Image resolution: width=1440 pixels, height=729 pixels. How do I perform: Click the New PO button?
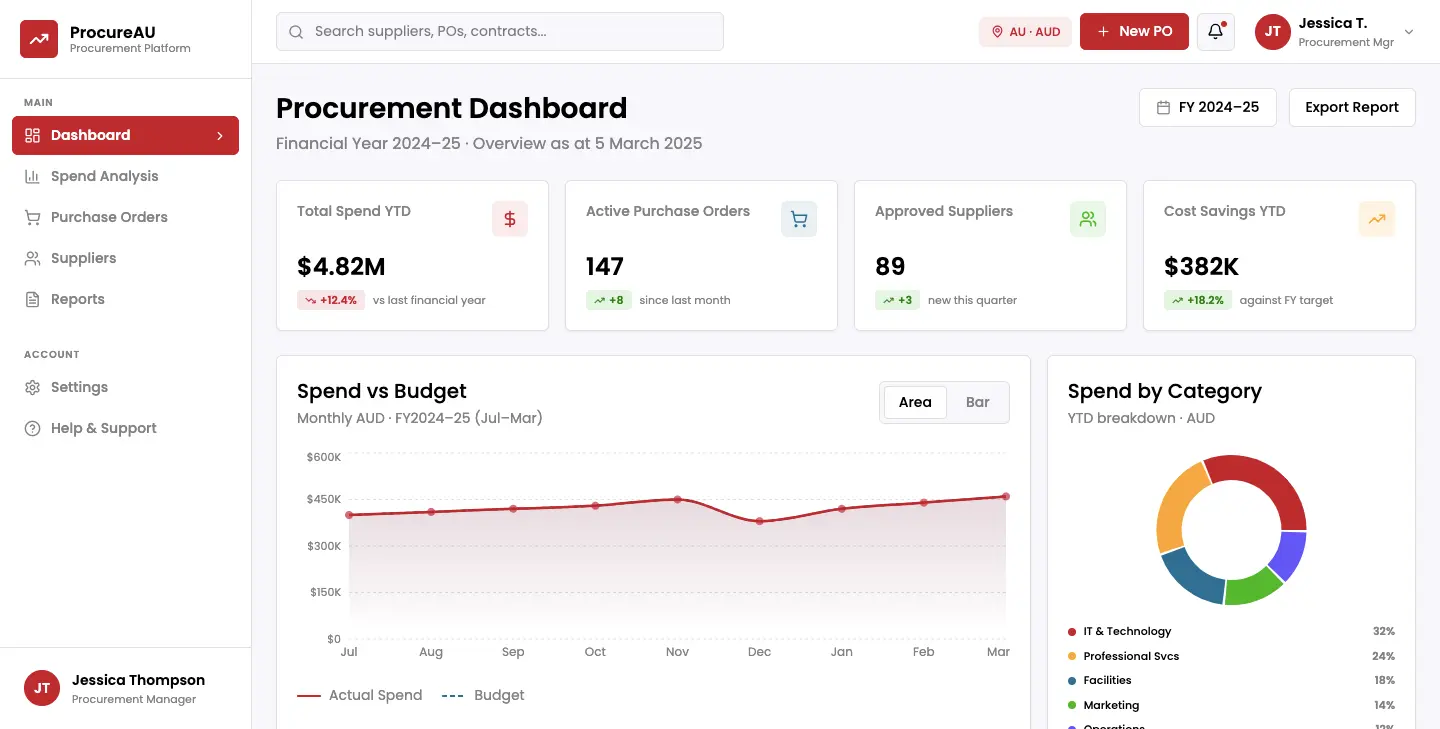pyautogui.click(x=1134, y=32)
